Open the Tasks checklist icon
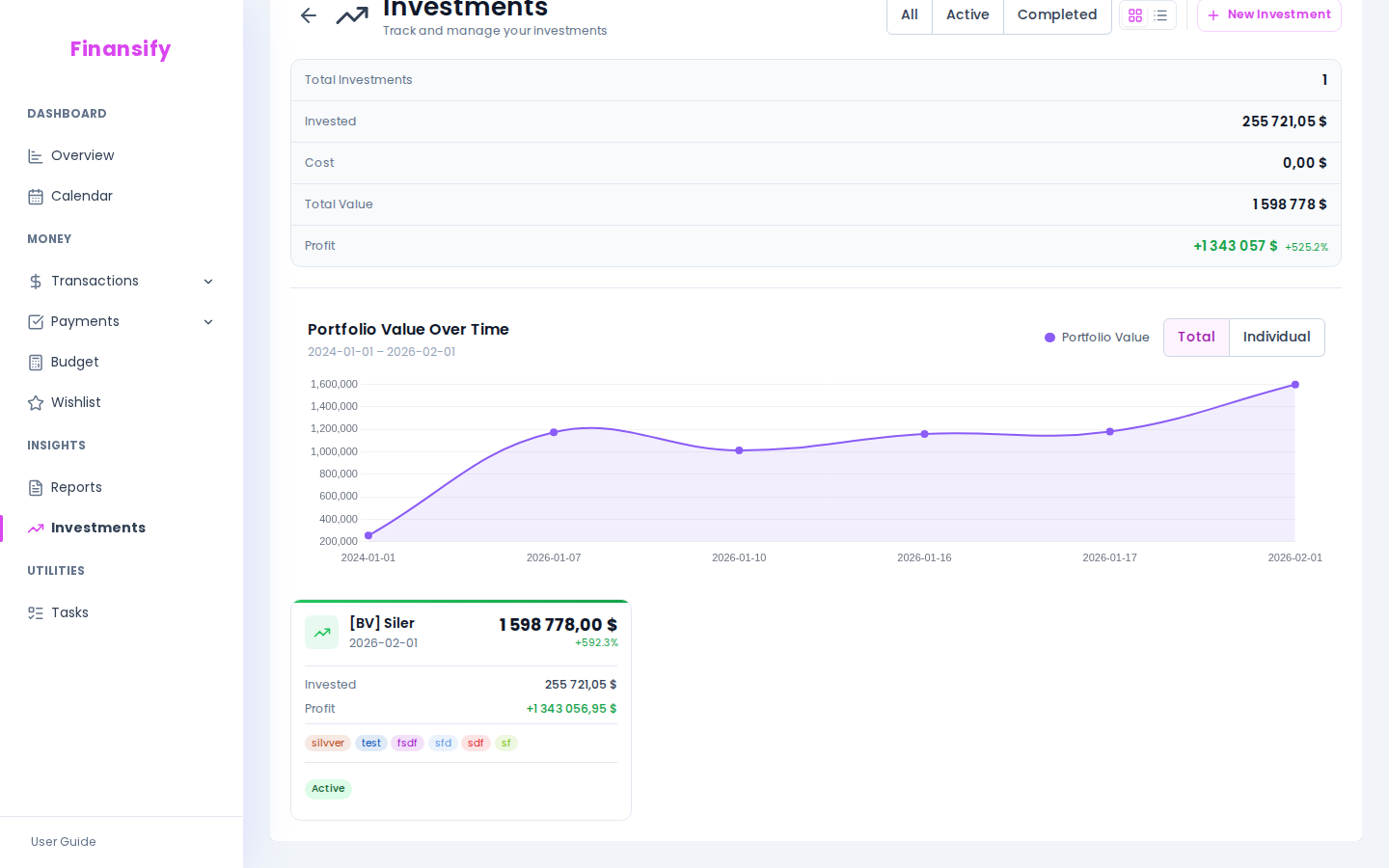Viewport: 1389px width, 868px height. click(x=36, y=612)
